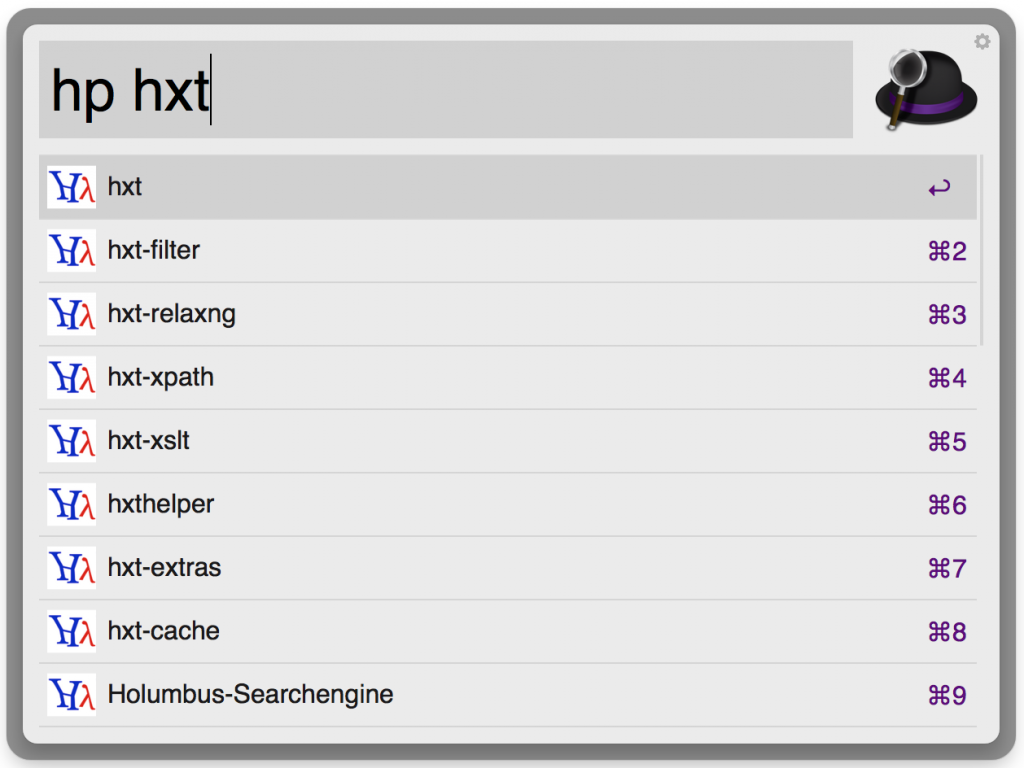Click the Haskell icon beside hxt-xpath
This screenshot has width=1024, height=768.
click(x=72, y=377)
